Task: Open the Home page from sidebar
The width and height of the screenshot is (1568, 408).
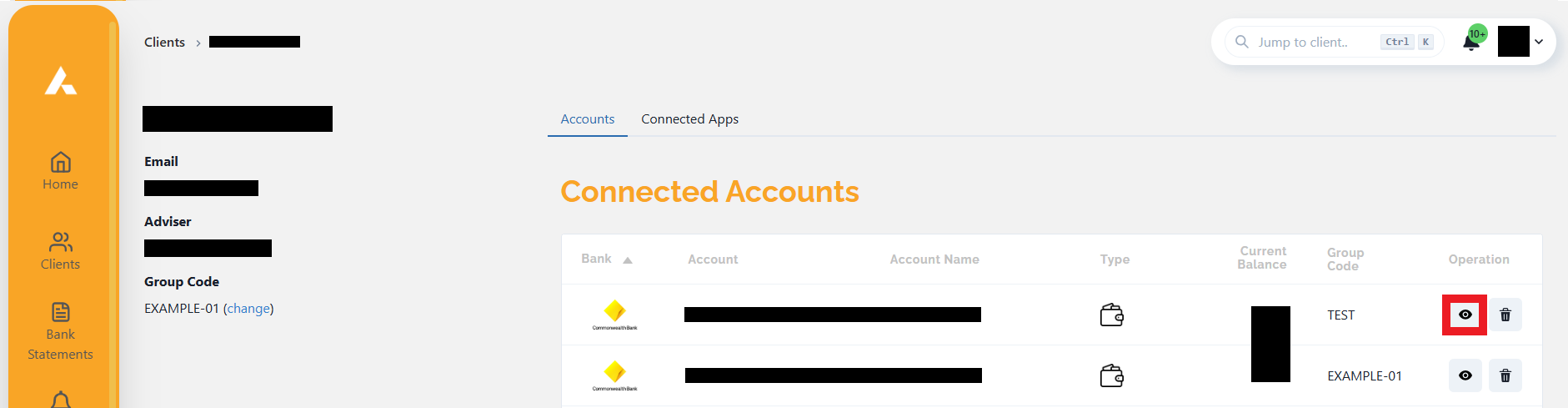Action: 60,171
